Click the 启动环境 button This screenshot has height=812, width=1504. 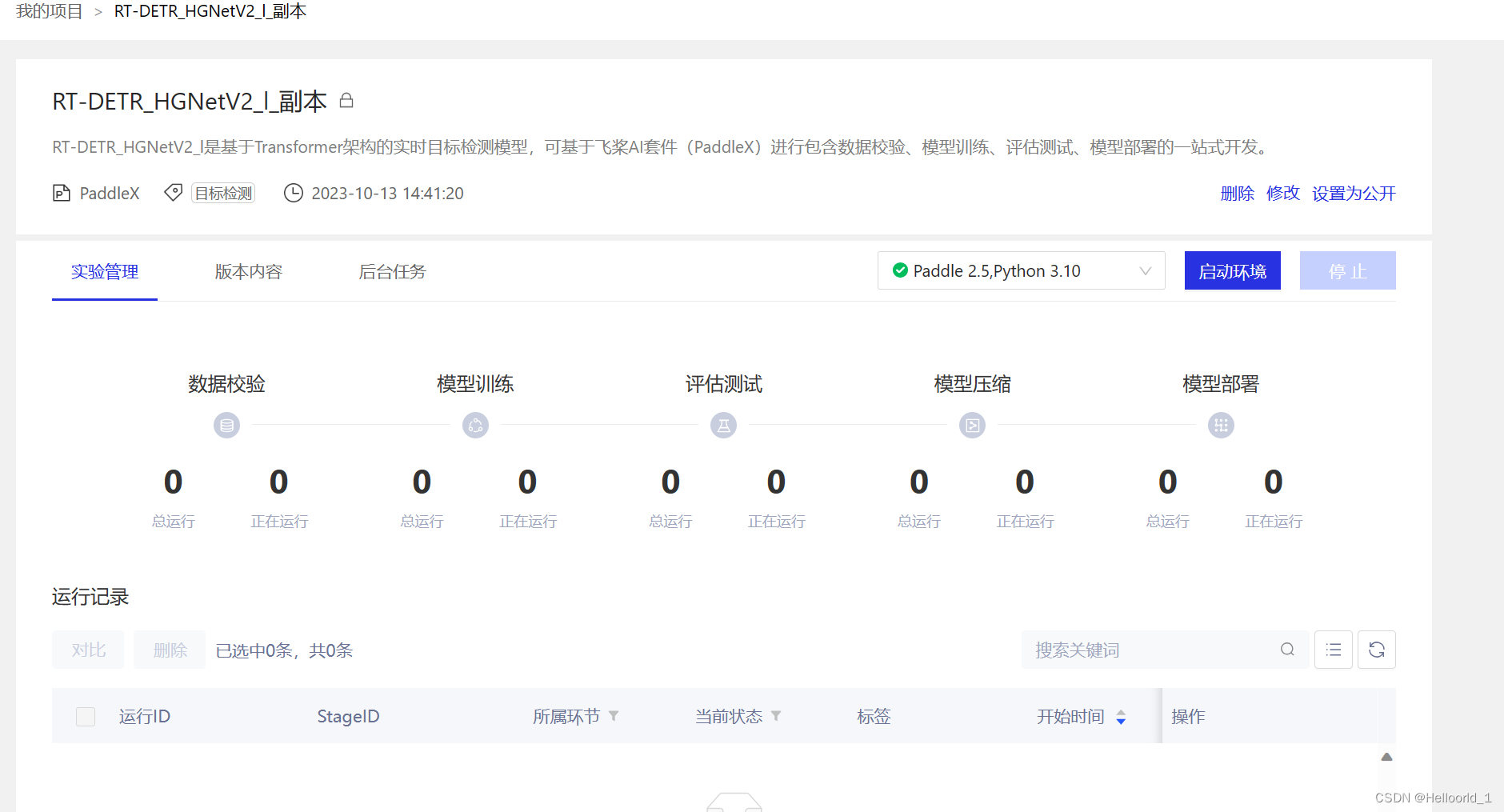pos(1233,270)
